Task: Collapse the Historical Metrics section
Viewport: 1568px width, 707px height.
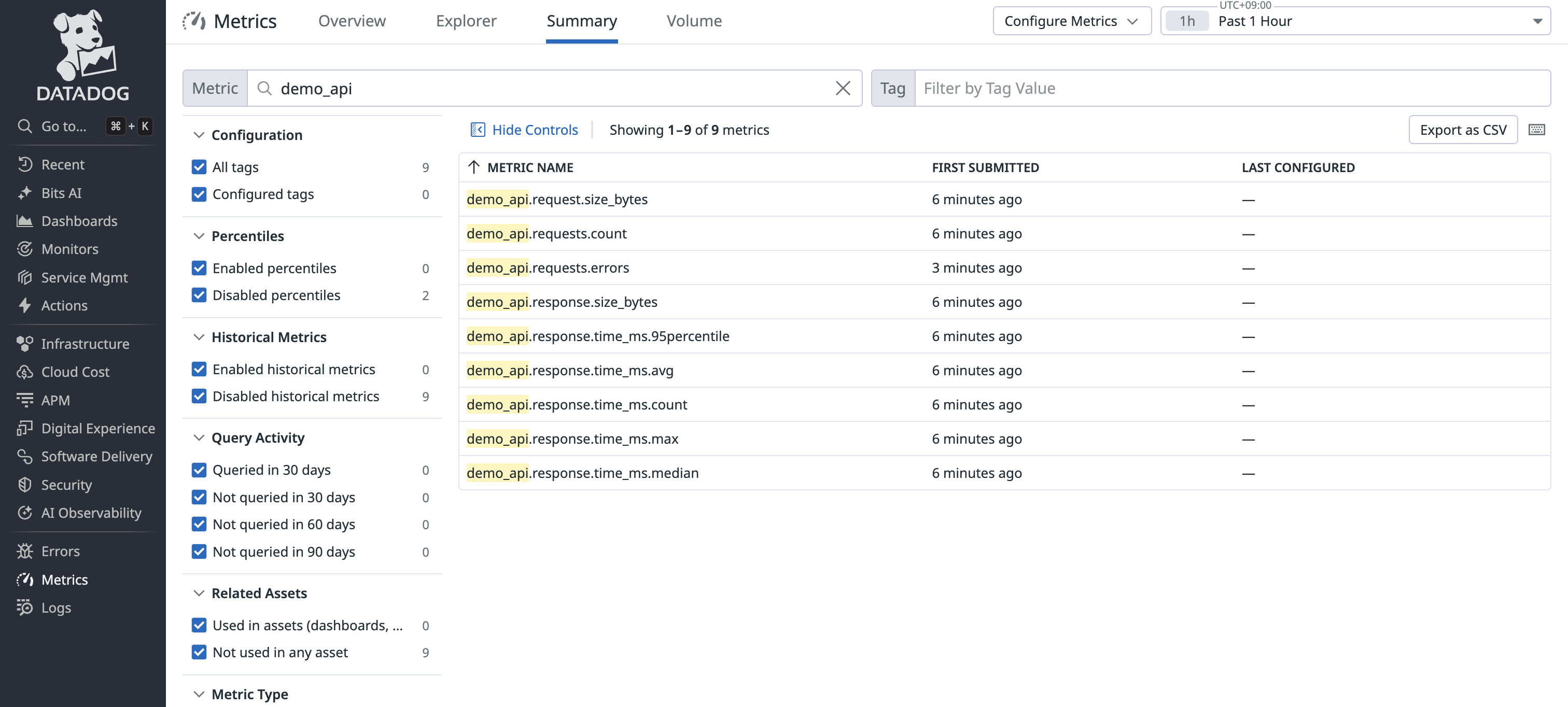Action: pos(199,337)
